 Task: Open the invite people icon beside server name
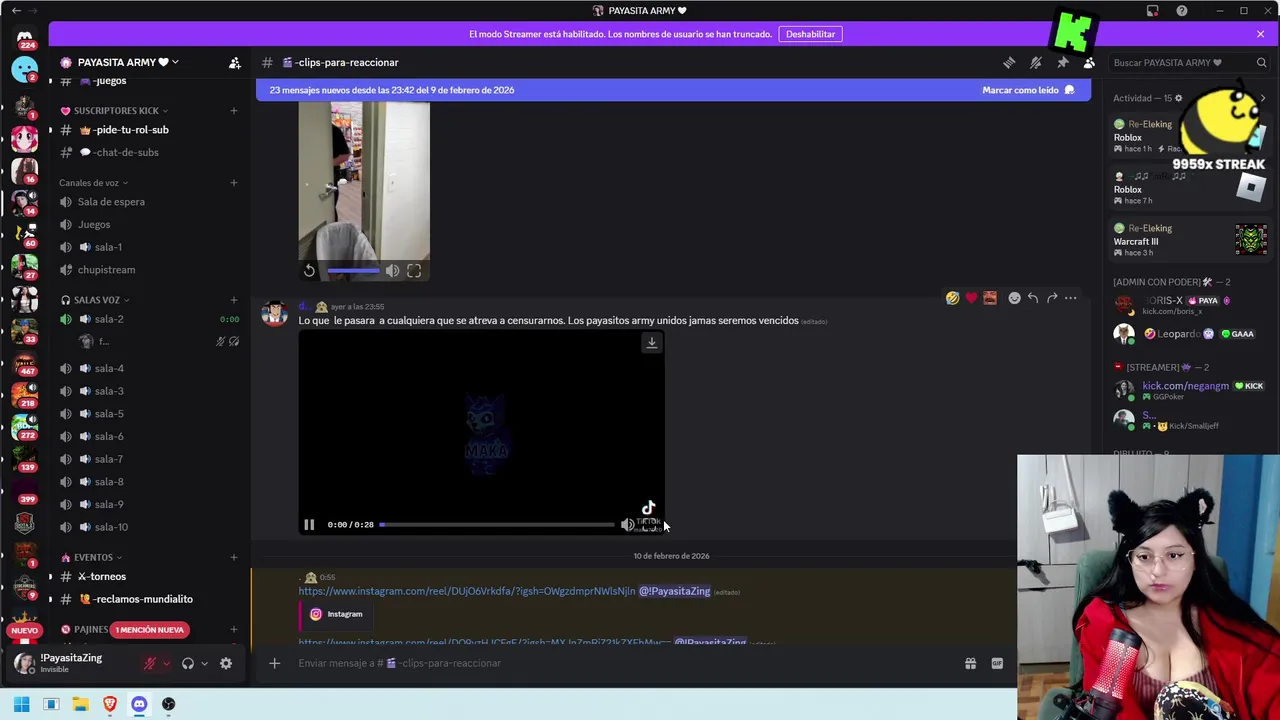tap(234, 62)
